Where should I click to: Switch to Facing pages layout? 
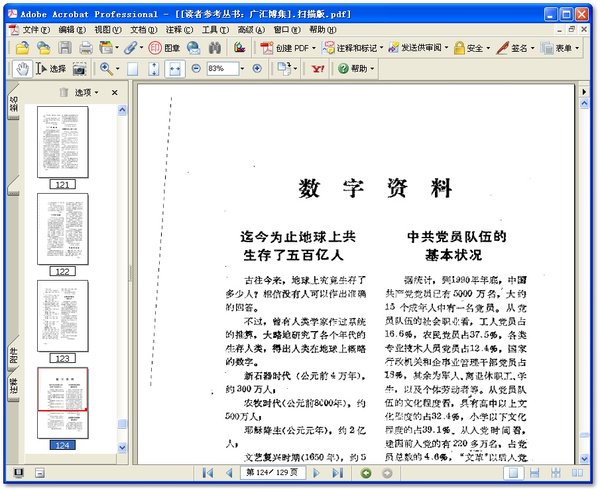(x=577, y=473)
